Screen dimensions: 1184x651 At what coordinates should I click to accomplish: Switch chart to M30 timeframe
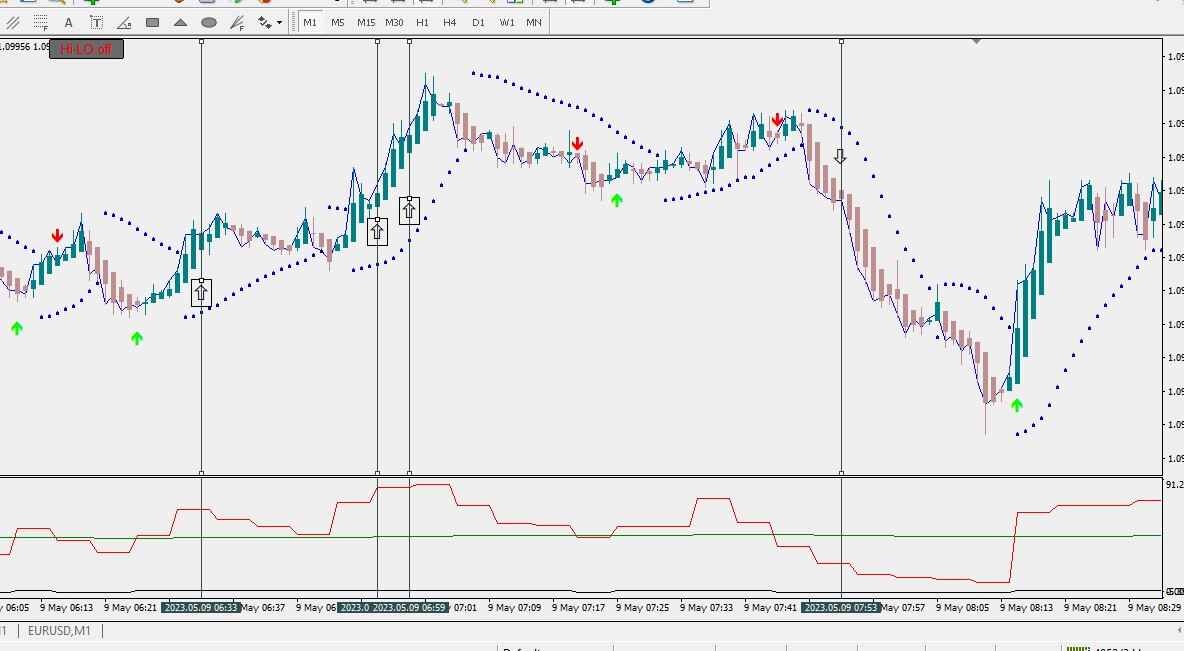click(394, 23)
